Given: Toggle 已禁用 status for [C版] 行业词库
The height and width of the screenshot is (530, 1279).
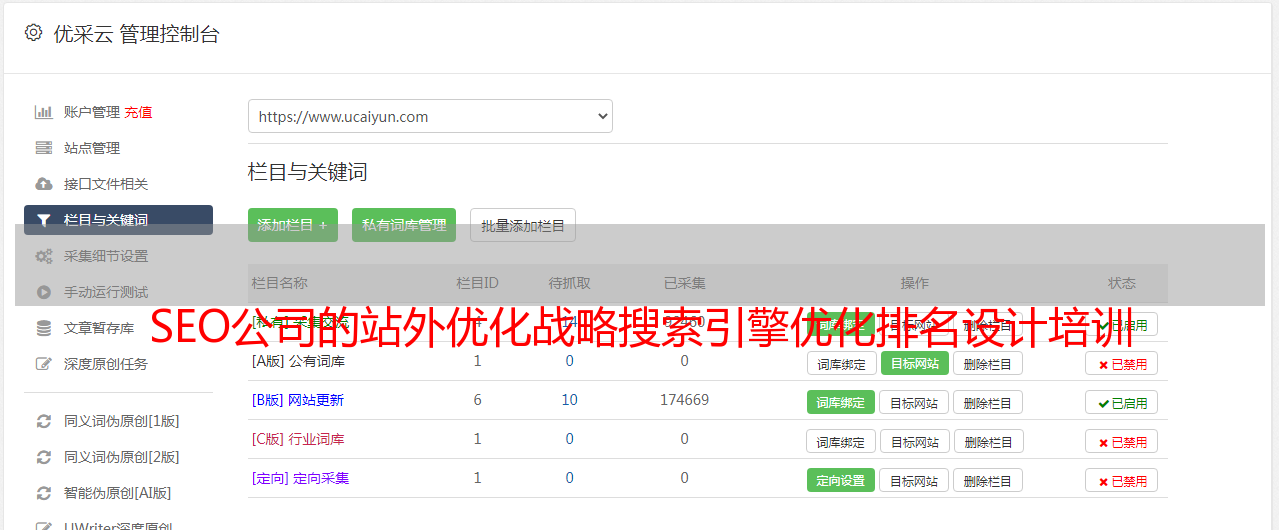Looking at the screenshot, I should (1122, 441).
